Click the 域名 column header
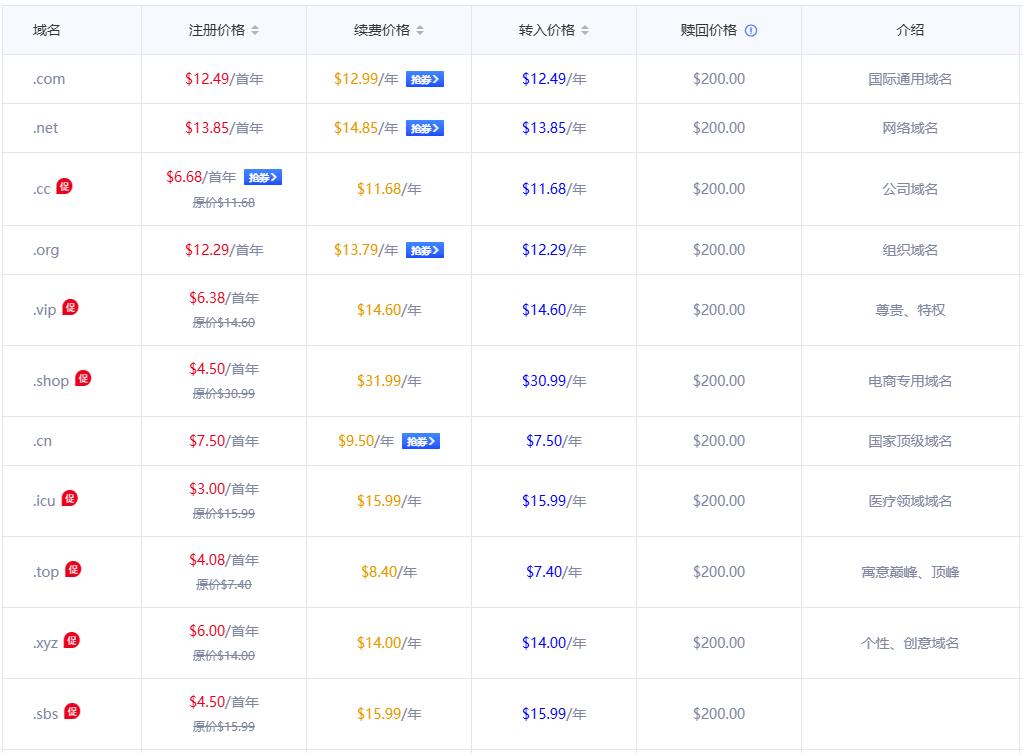This screenshot has width=1023, height=753. click(47, 30)
